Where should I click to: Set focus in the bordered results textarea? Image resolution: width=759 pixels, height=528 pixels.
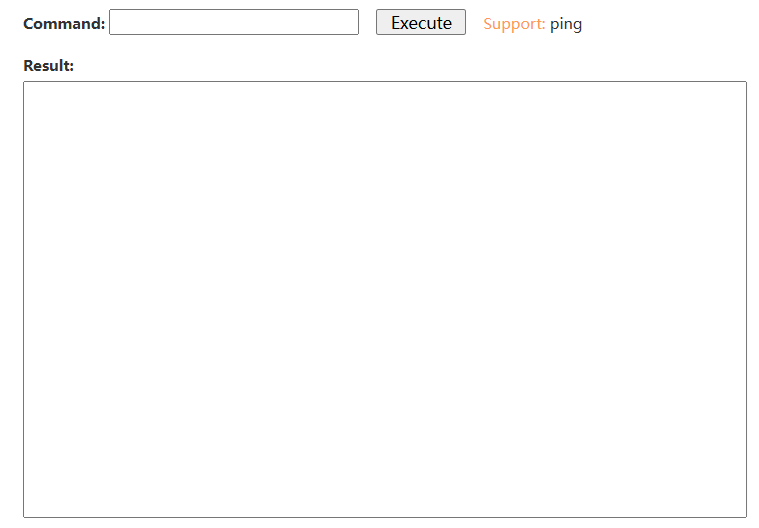(x=384, y=299)
